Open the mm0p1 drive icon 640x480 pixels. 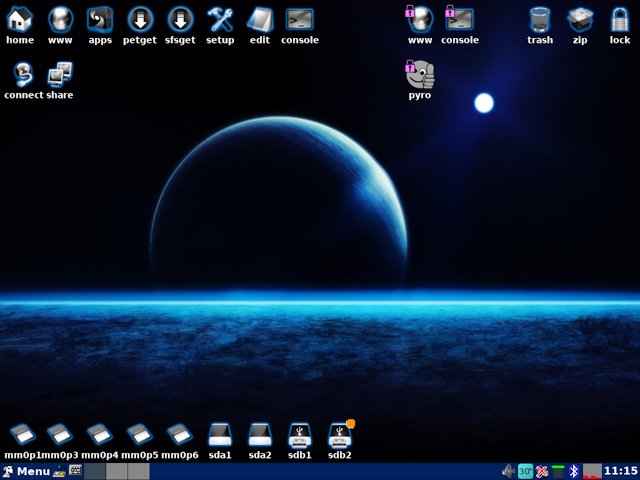pos(23,434)
